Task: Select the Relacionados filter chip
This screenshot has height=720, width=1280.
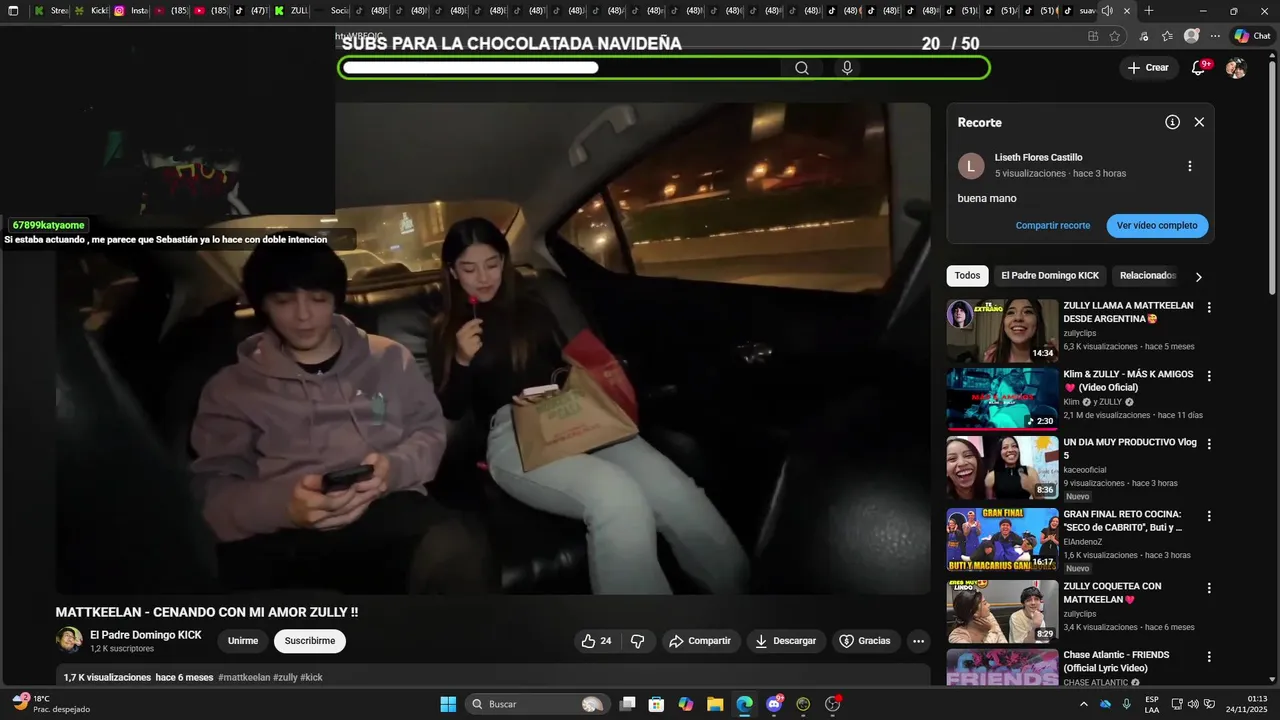Action: (1148, 276)
